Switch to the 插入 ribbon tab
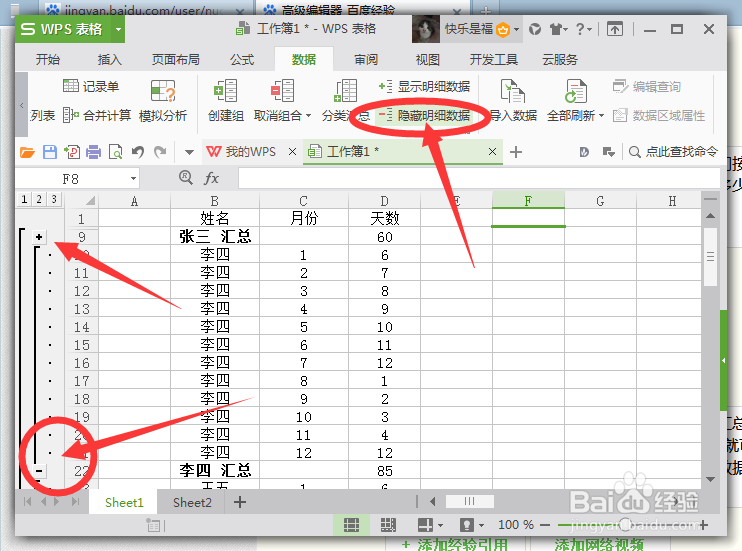 pyautogui.click(x=109, y=60)
